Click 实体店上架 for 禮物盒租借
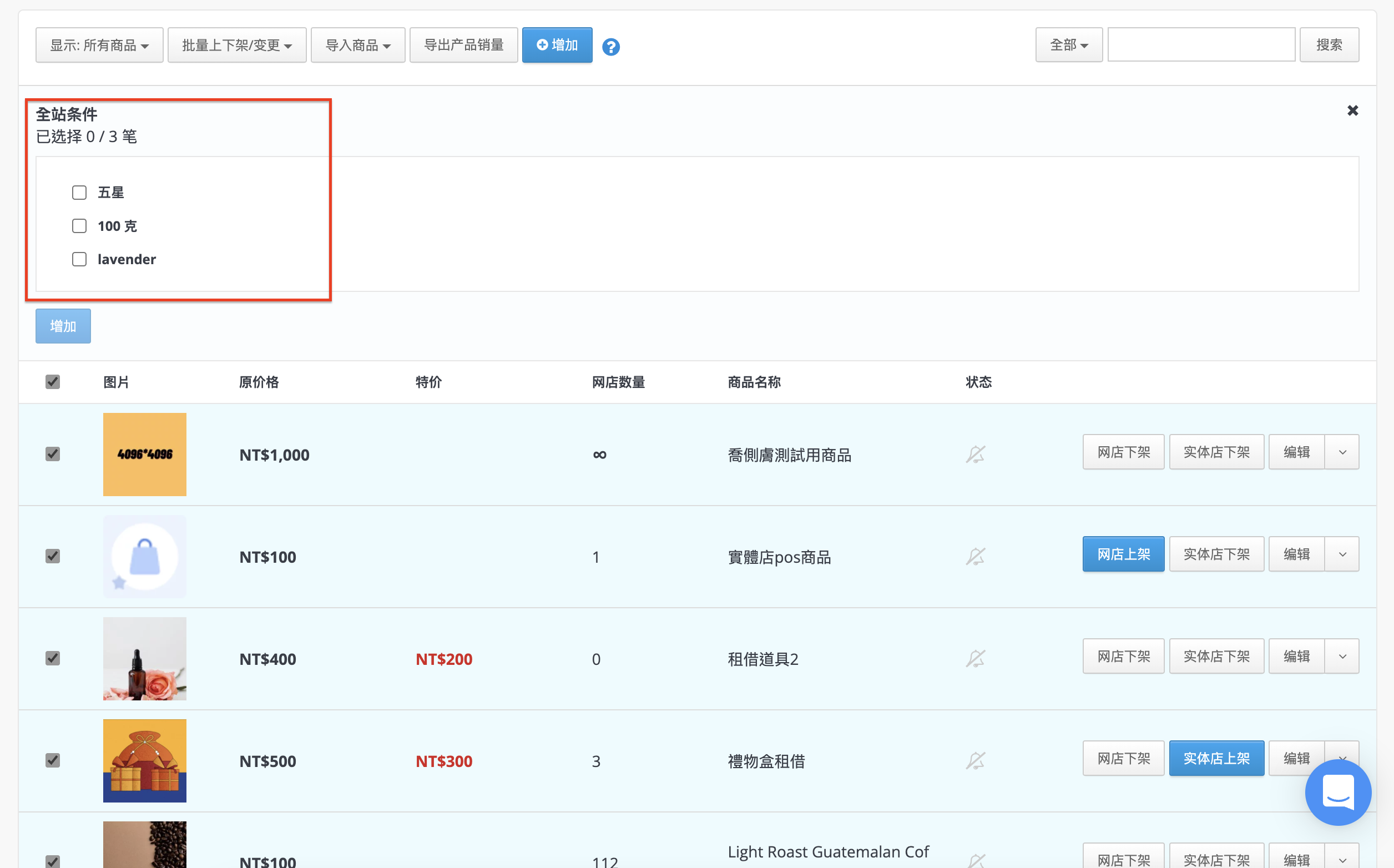This screenshot has height=868, width=1394. coord(1216,759)
